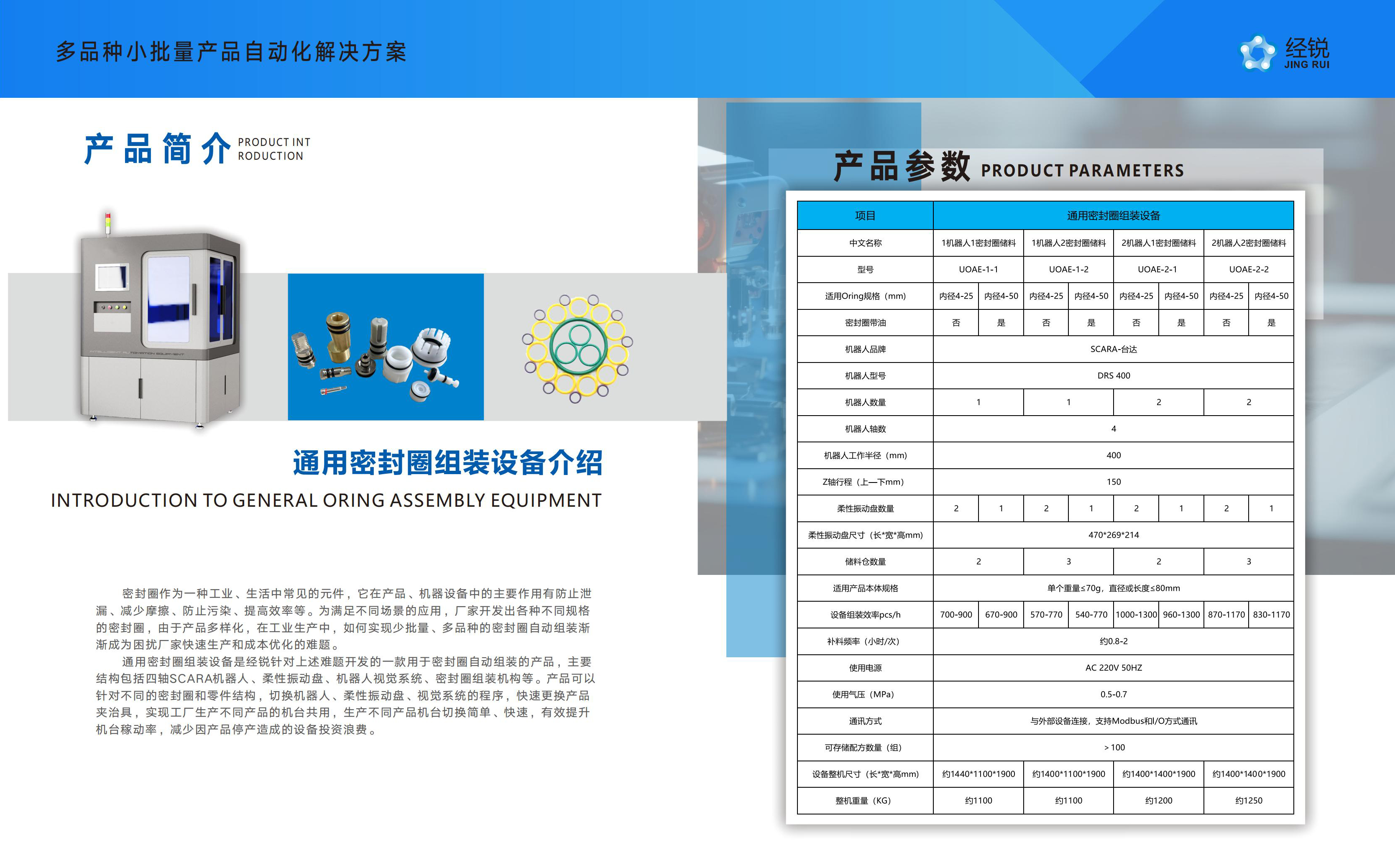Select the air pressure value 0.5-0.7

1113,694
